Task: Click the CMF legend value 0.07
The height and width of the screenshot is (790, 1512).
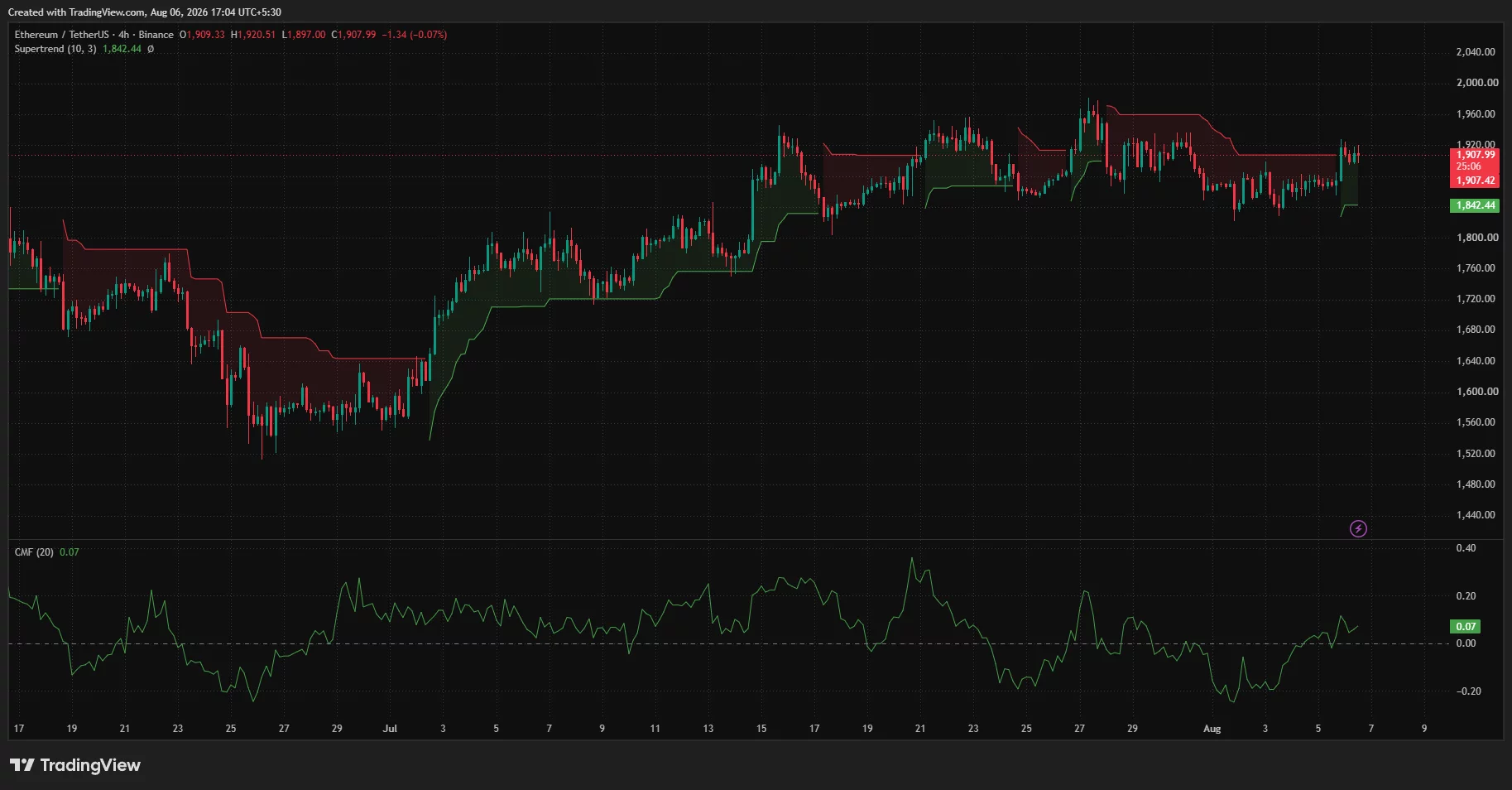Action: (x=70, y=552)
